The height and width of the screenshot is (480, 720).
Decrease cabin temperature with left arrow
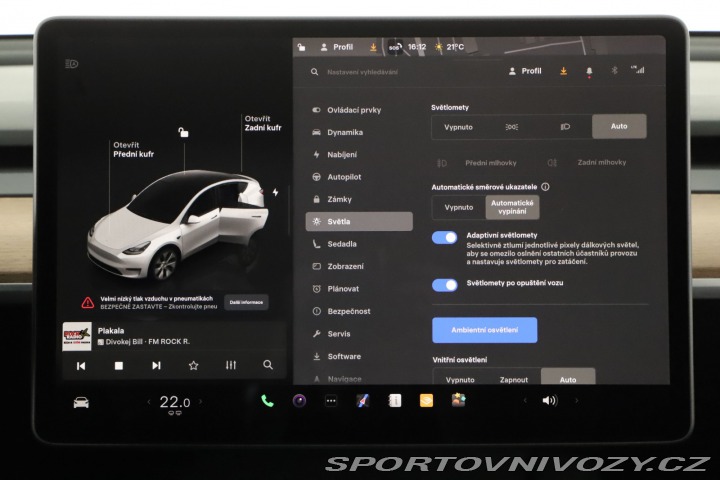(149, 402)
